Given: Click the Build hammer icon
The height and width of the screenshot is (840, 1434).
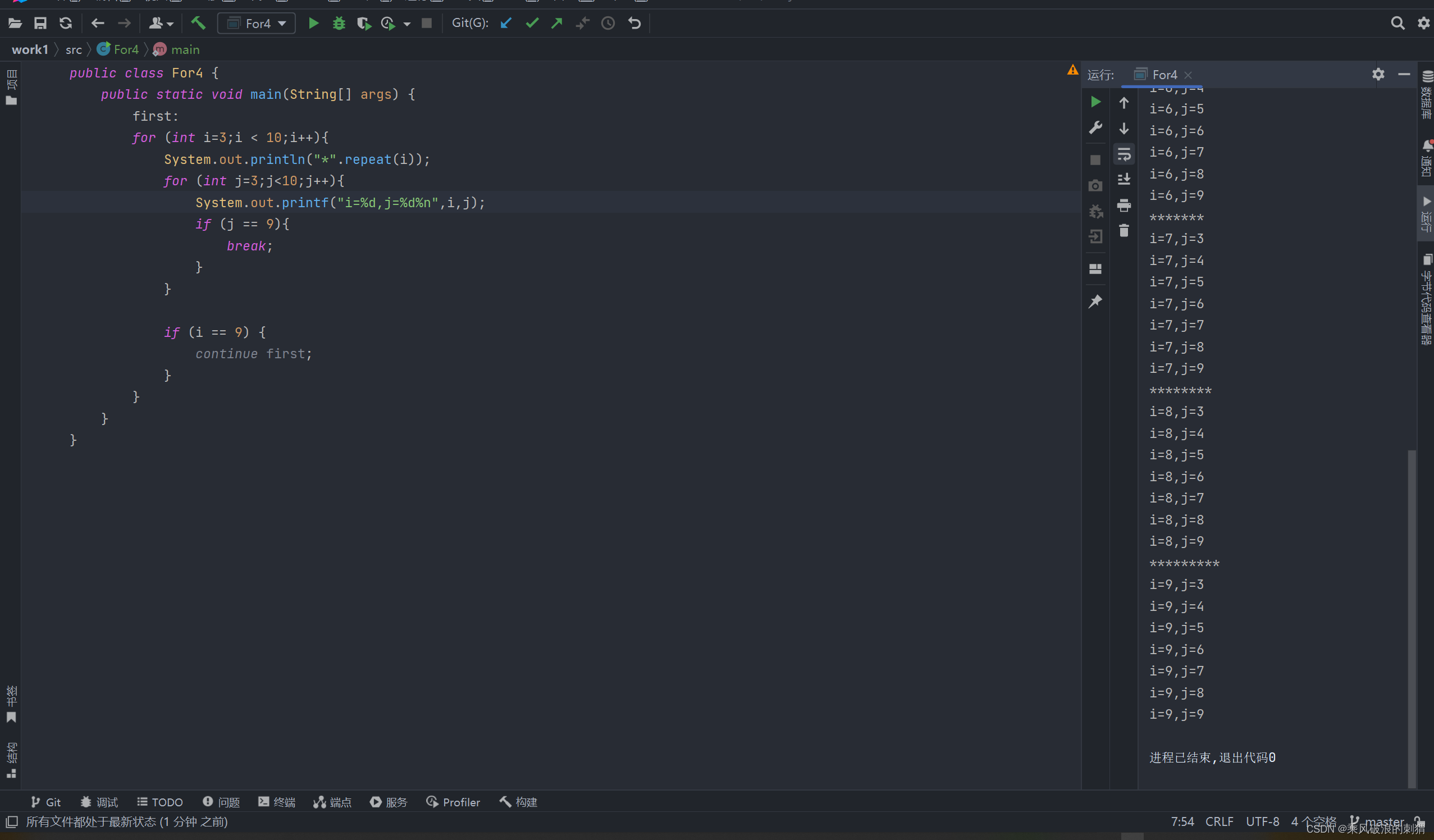Looking at the screenshot, I should (198, 24).
